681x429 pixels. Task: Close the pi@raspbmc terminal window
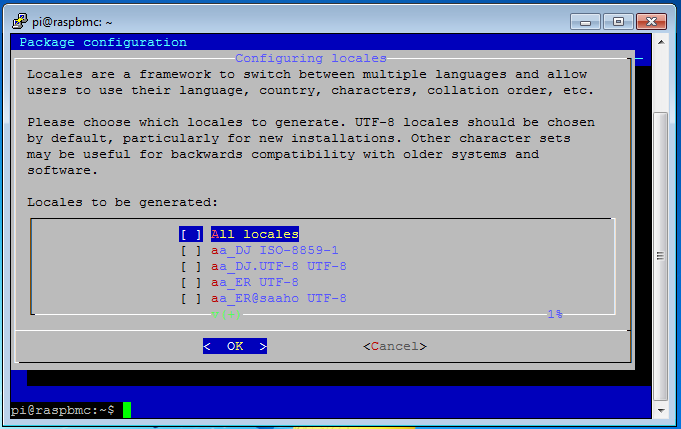point(651,22)
